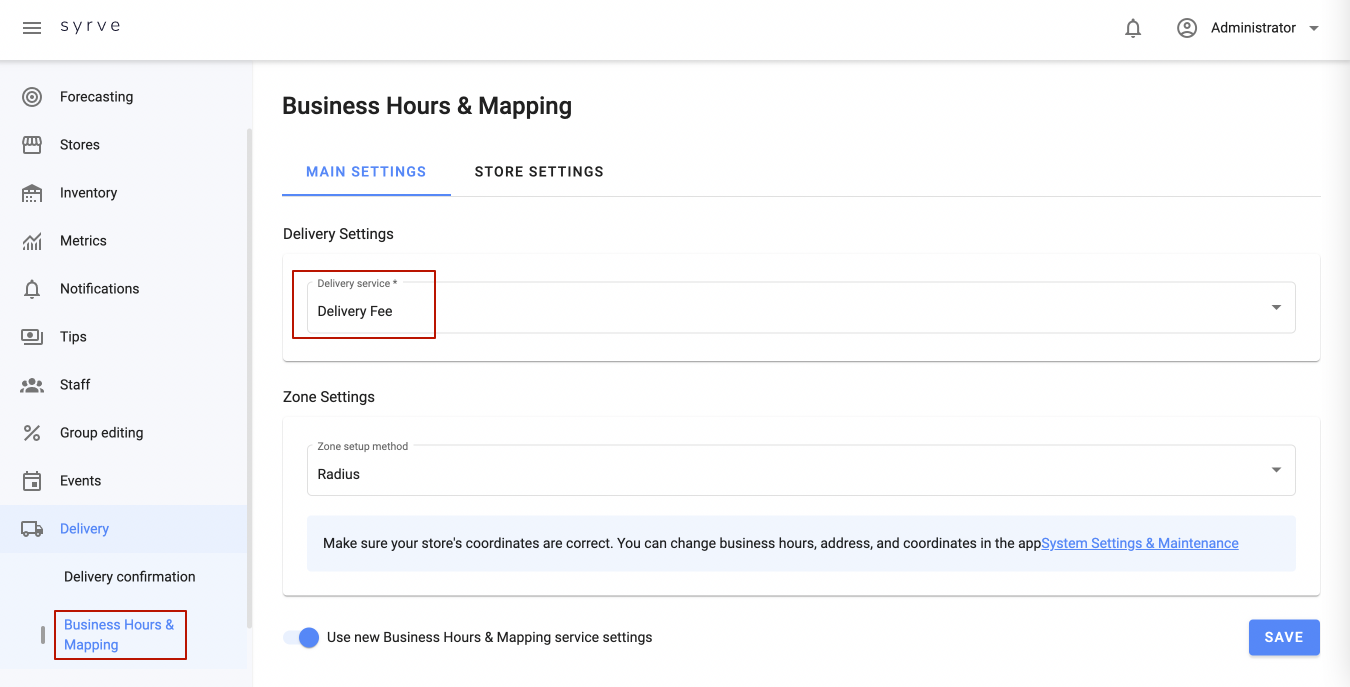
Task: Click the Tips money icon
Action: pyautogui.click(x=32, y=337)
